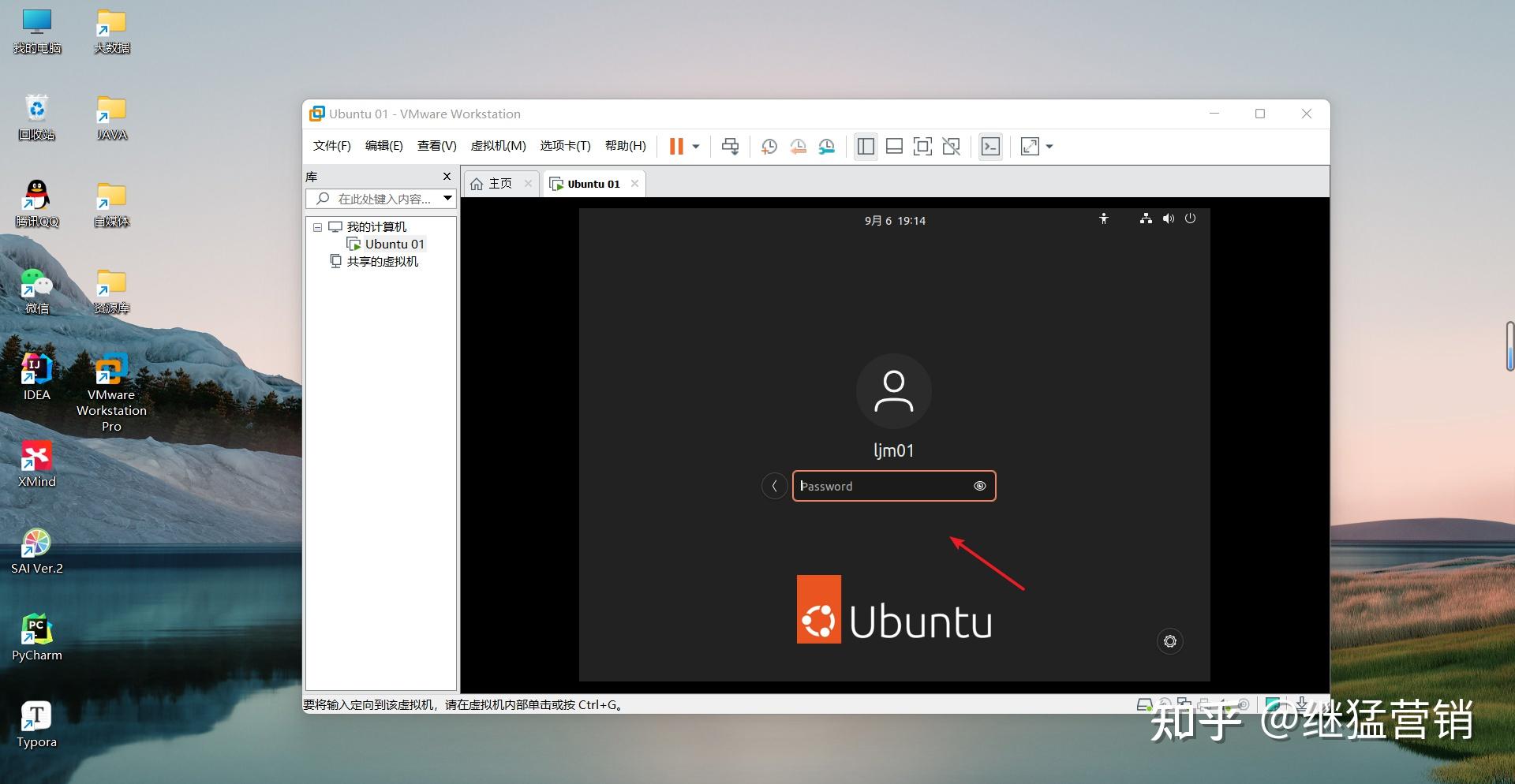This screenshot has height=784, width=1515.
Task: Close the Ubuntu 01 tab
Action: click(x=634, y=184)
